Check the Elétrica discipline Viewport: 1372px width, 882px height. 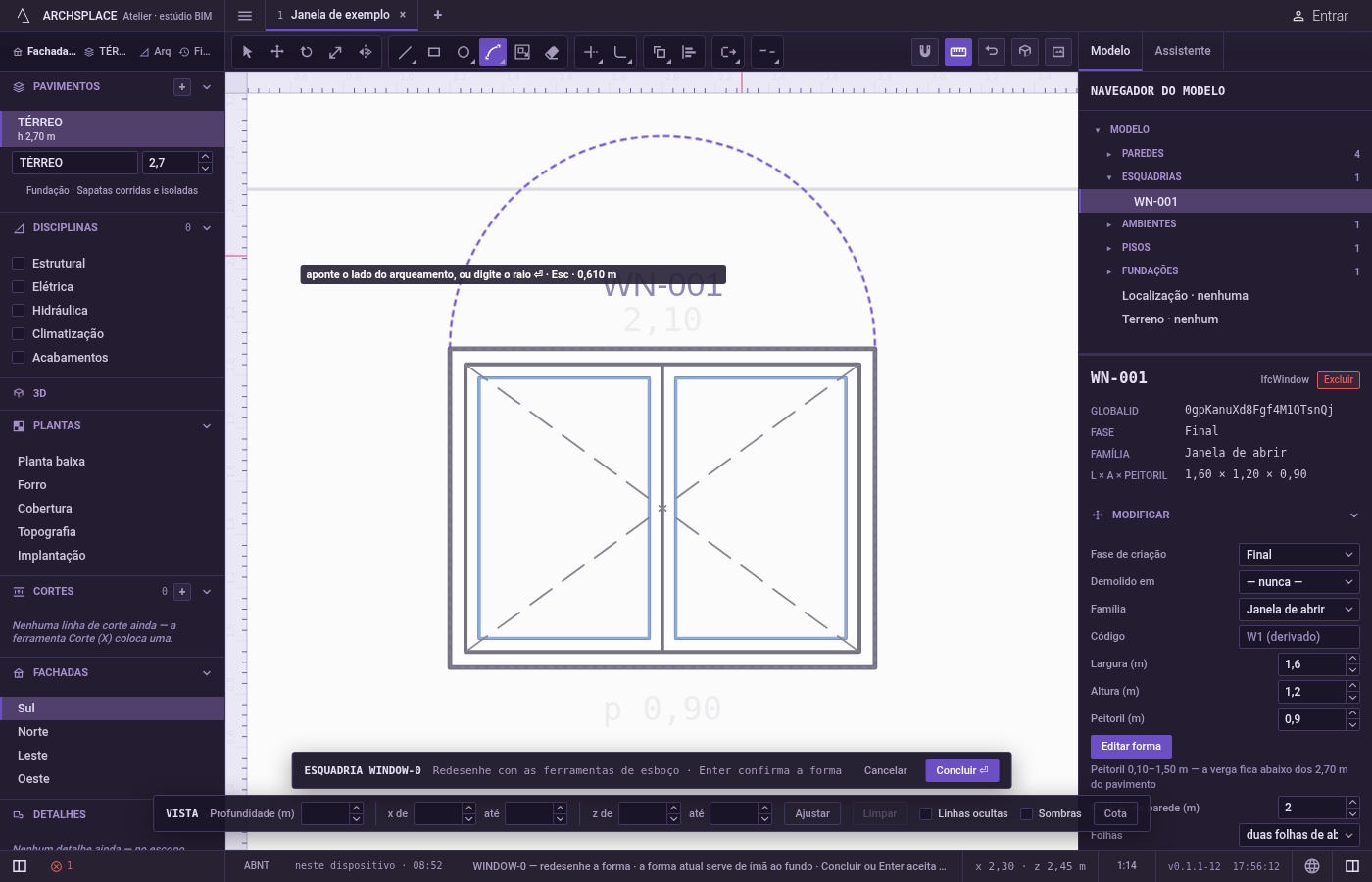point(18,287)
